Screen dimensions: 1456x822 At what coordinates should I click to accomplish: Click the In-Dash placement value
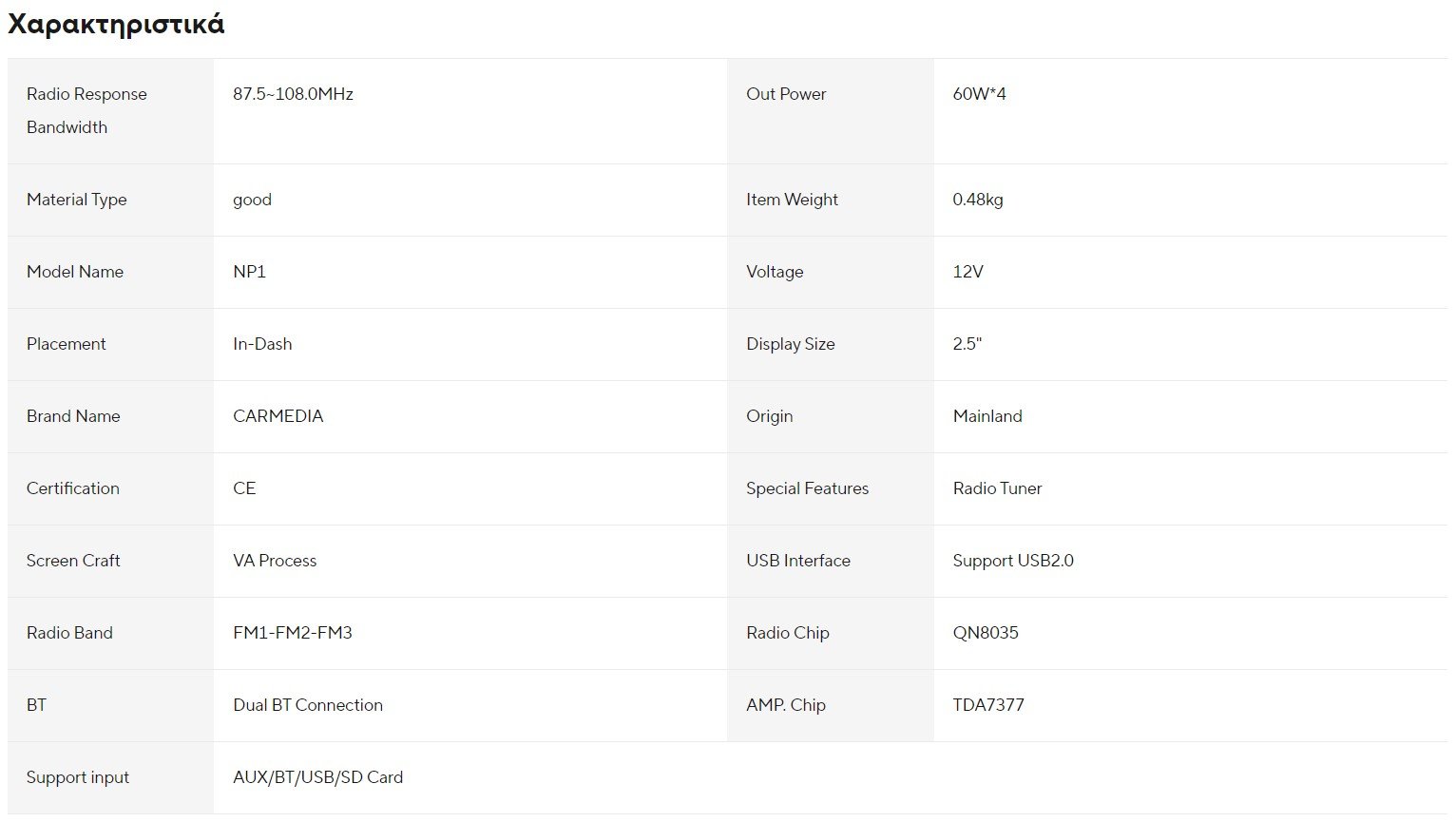tap(262, 344)
